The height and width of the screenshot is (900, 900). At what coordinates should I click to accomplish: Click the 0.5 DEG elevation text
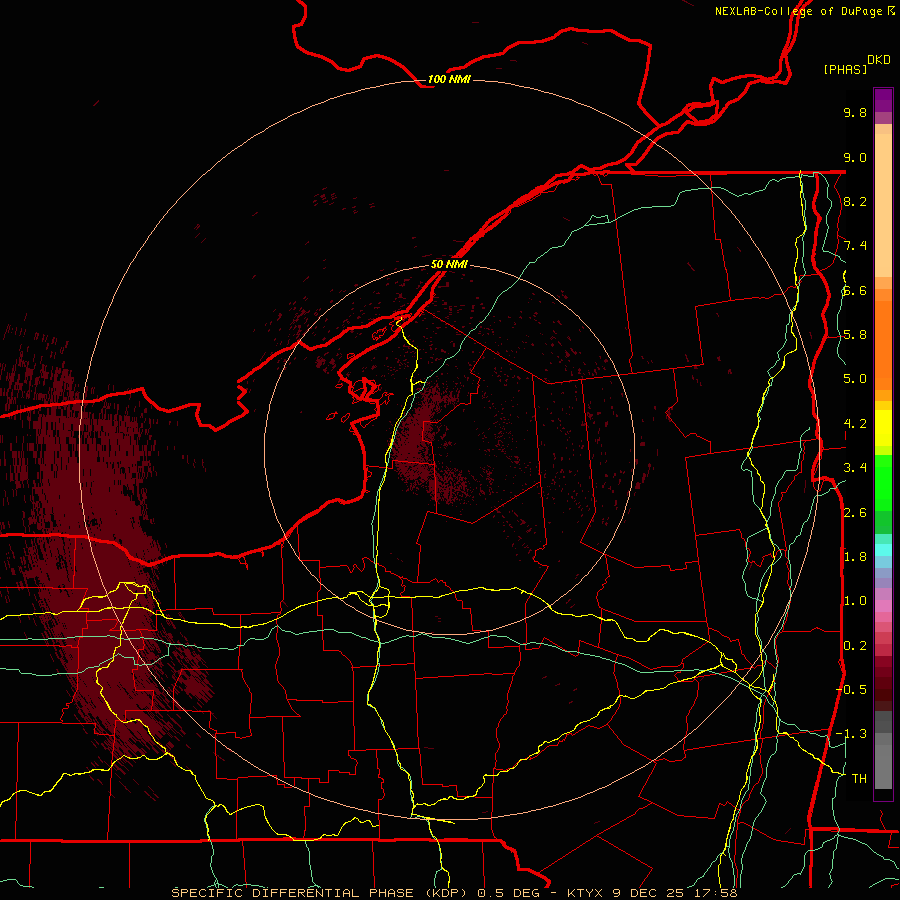(x=509, y=893)
